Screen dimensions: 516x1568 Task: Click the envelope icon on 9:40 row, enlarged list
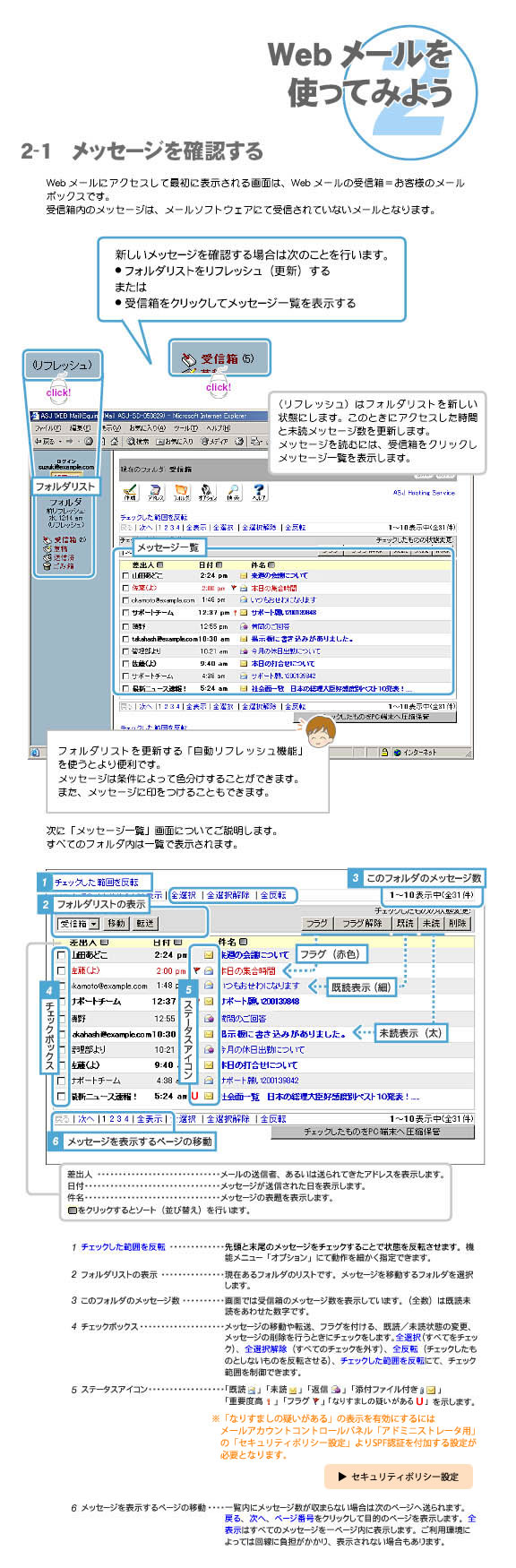click(209, 1064)
